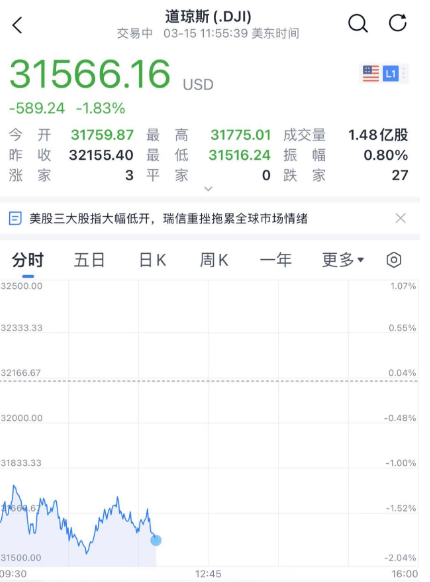The width and height of the screenshot is (430, 582).
Task: Tap the current price dot on chart
Action: point(156,540)
